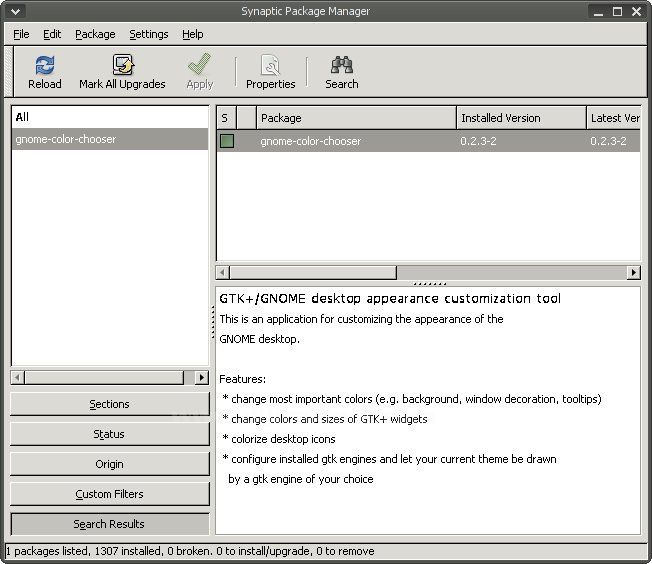652x564 pixels.
Task: Open the Package menu
Action: [95, 34]
